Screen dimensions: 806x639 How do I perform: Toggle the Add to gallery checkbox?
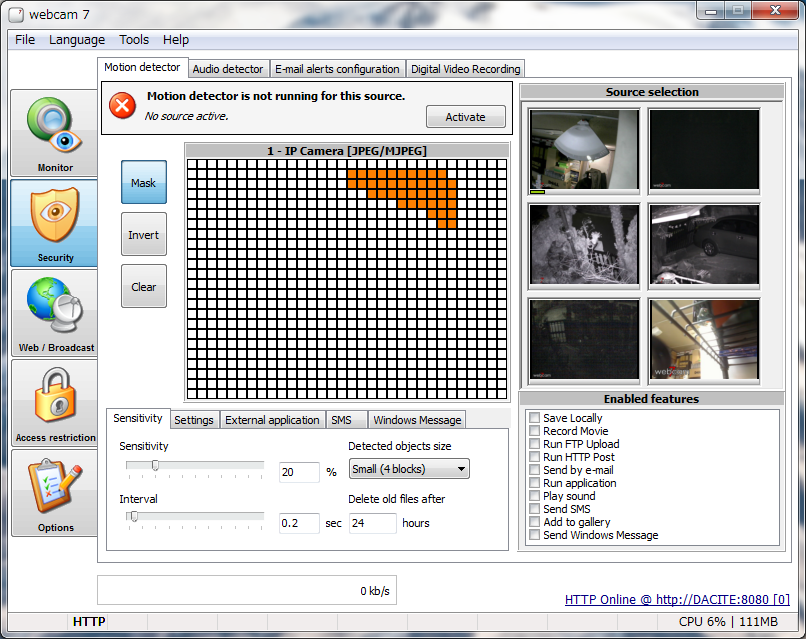point(535,522)
